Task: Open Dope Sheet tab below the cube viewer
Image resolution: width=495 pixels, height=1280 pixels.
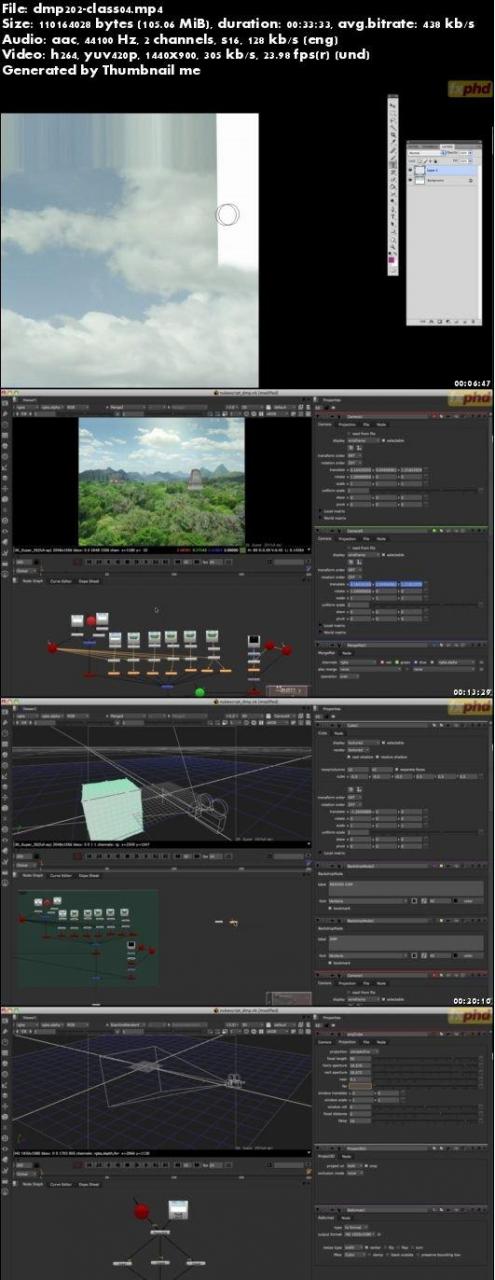Action: click(89, 875)
